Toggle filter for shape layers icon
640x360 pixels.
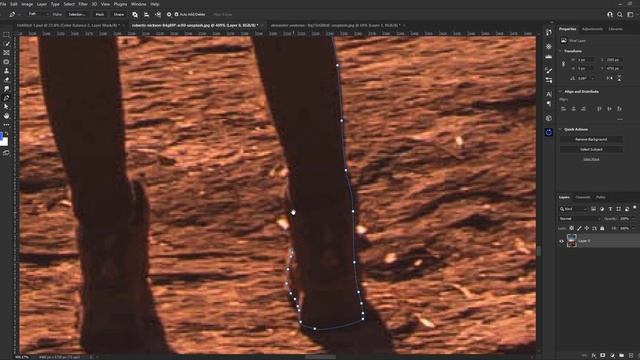tap(618, 209)
